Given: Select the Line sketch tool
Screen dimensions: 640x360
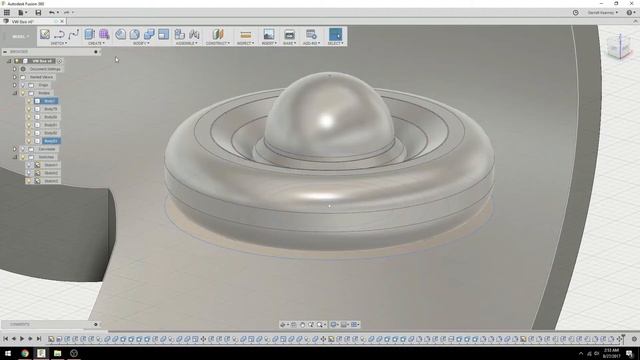Looking at the screenshot, I should pyautogui.click(x=59, y=35).
